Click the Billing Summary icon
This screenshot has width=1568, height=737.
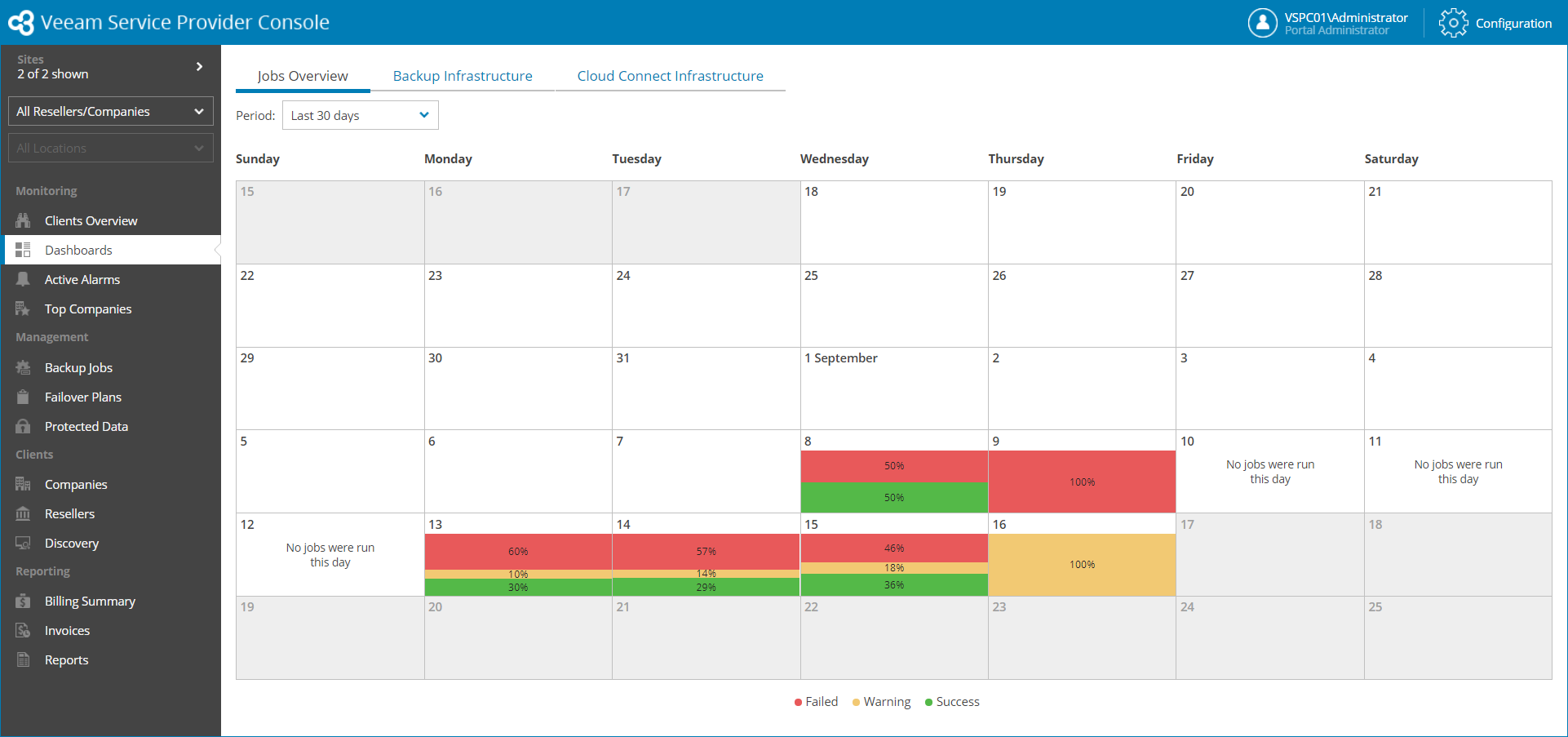[23, 601]
